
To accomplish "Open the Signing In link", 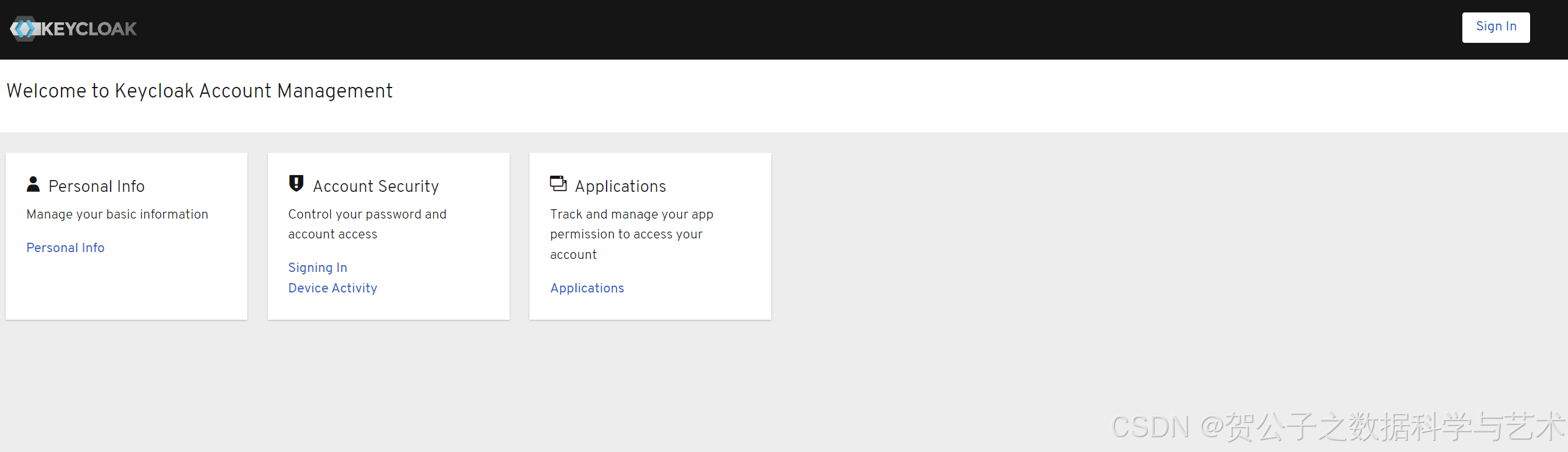I will pyautogui.click(x=318, y=268).
